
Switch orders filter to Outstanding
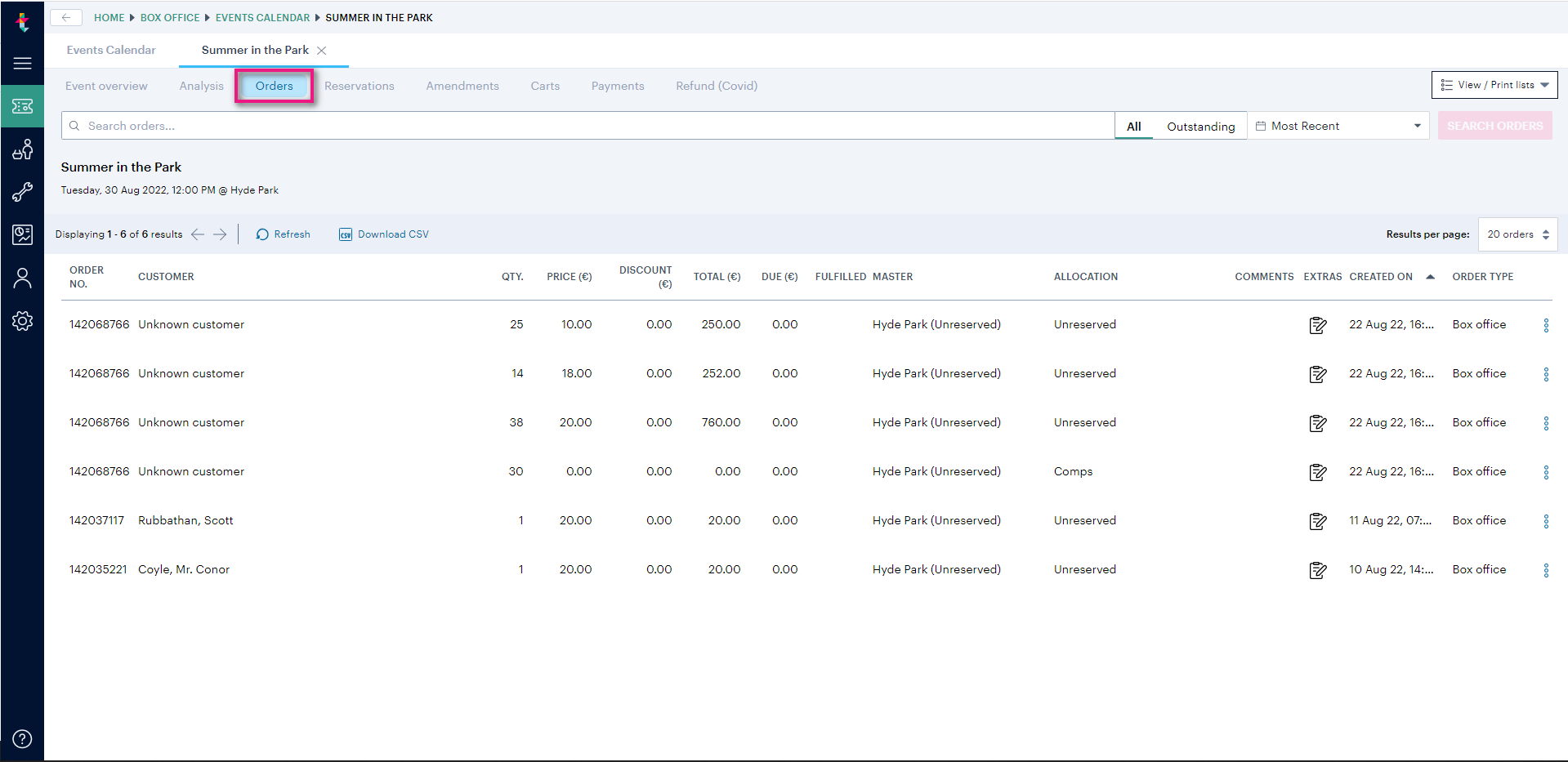[1200, 126]
